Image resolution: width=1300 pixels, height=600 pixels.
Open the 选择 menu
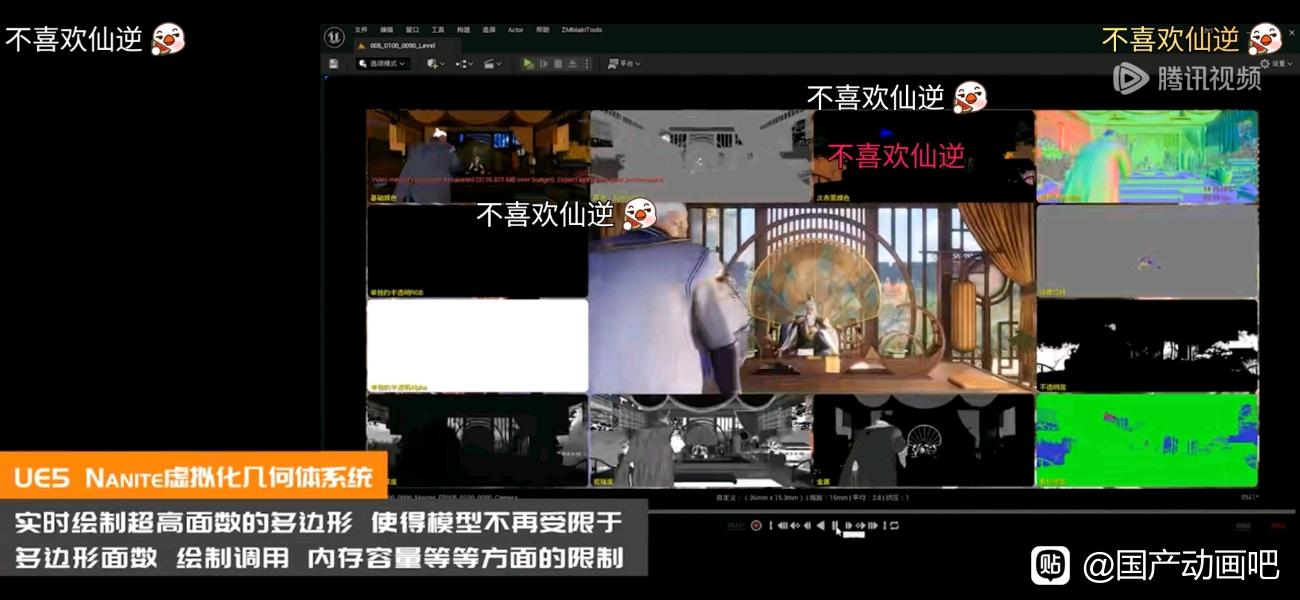(489, 30)
